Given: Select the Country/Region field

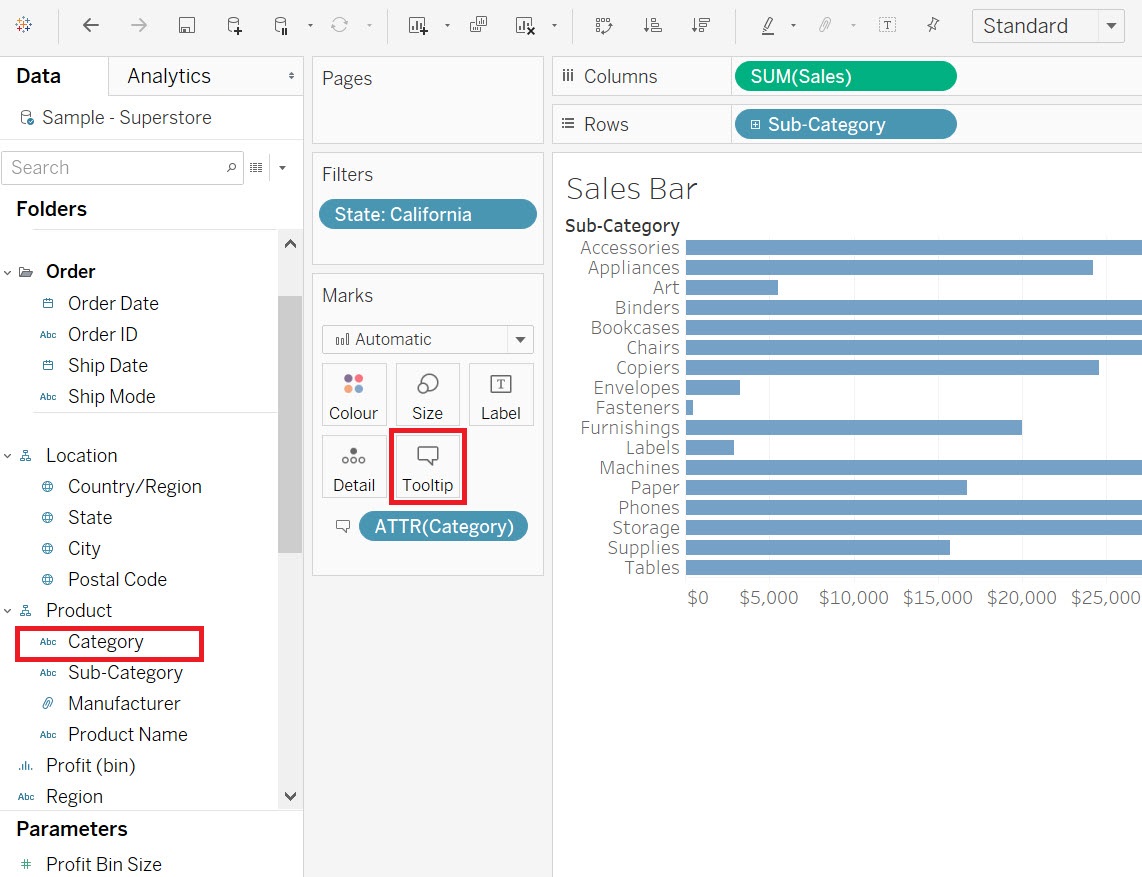Looking at the screenshot, I should click(x=135, y=487).
